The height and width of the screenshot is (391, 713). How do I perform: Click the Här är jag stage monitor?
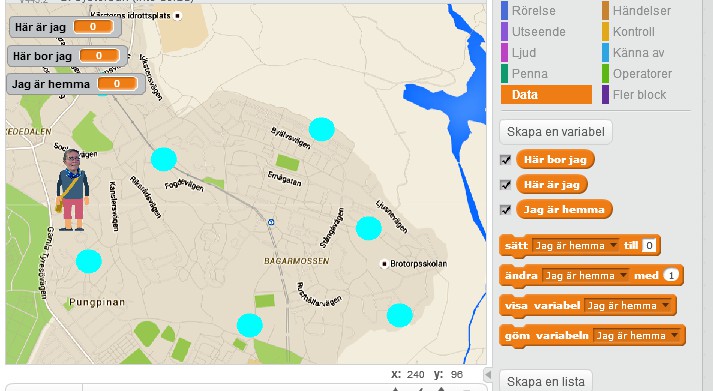click(x=65, y=27)
